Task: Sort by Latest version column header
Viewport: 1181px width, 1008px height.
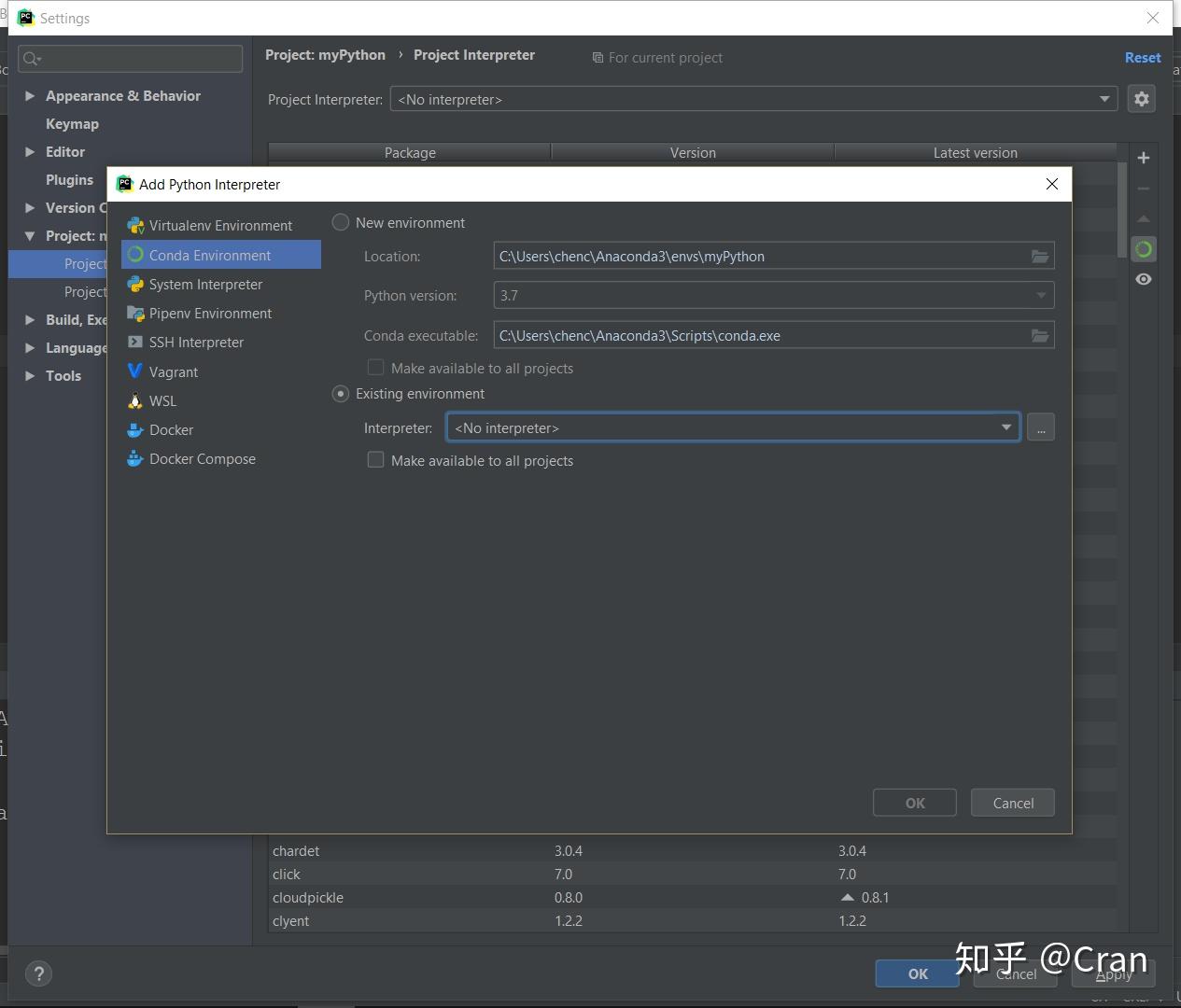Action: coord(976,153)
